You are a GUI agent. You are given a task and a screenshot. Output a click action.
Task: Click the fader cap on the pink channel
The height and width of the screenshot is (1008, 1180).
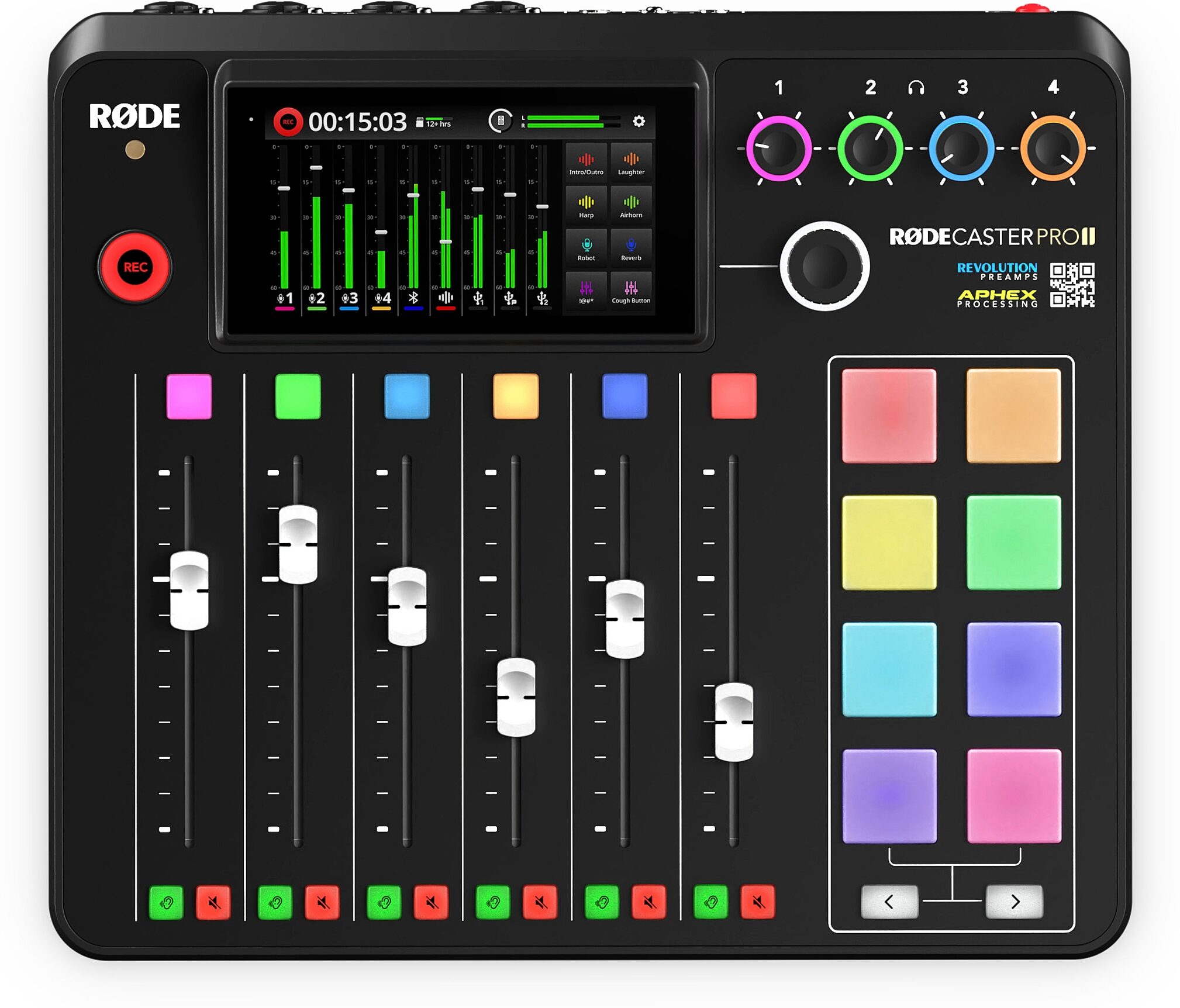click(189, 591)
